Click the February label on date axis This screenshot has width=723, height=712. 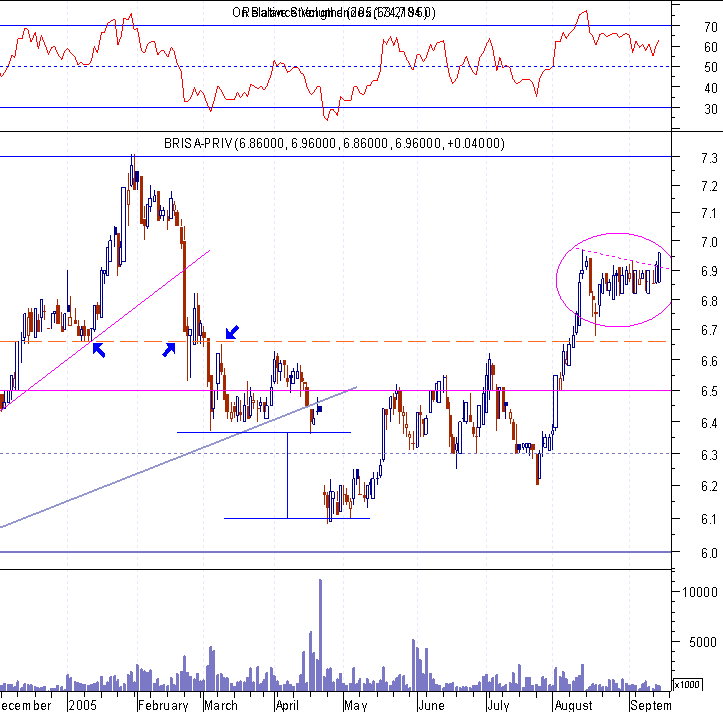point(163,705)
